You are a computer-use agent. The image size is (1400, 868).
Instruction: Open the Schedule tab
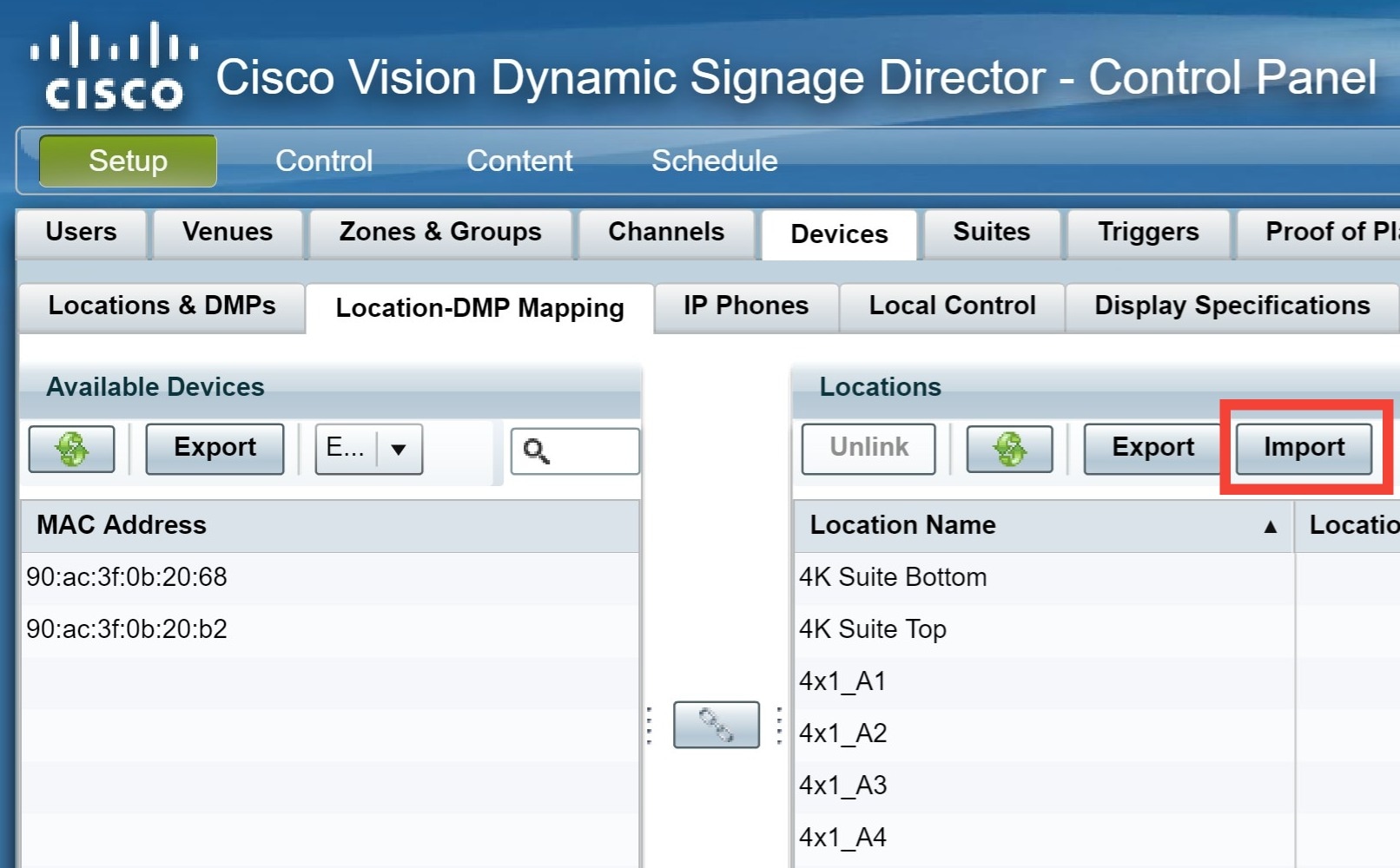coord(714,161)
